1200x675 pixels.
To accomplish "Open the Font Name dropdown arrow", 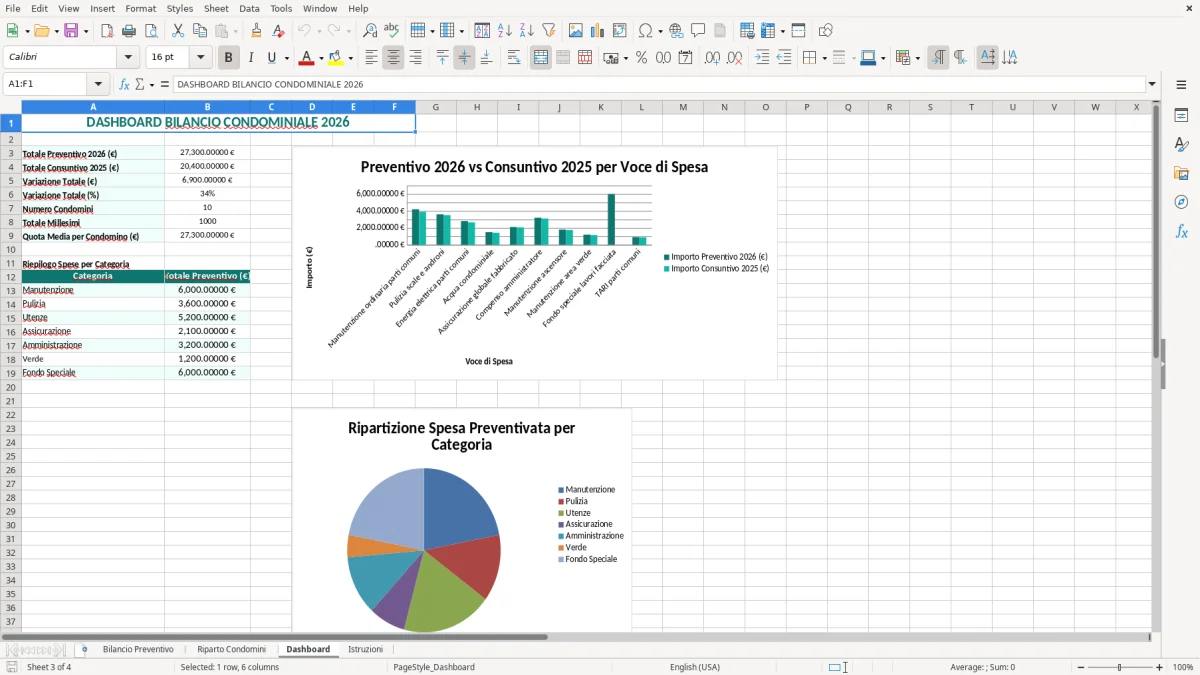I will pyautogui.click(x=127, y=58).
